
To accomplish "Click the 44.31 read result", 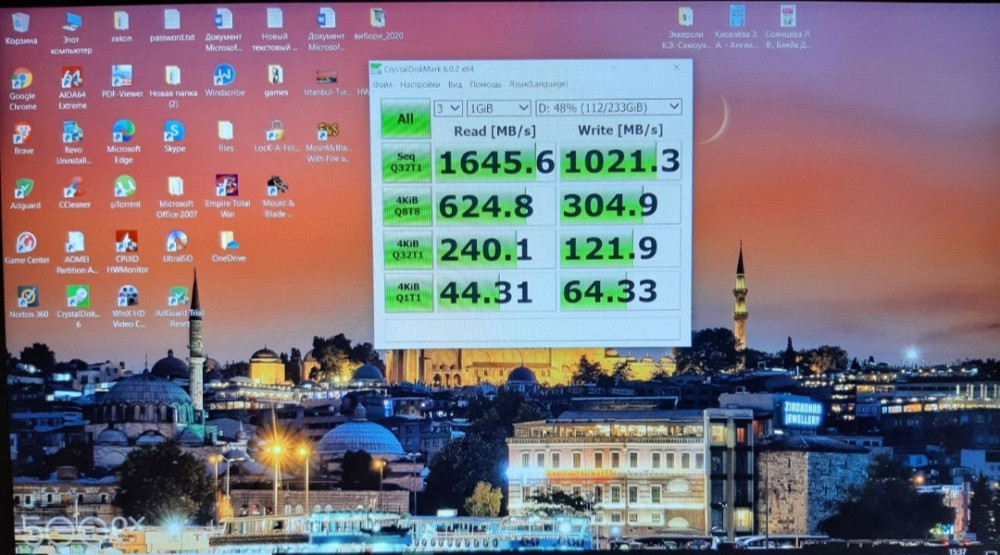I will [495, 293].
